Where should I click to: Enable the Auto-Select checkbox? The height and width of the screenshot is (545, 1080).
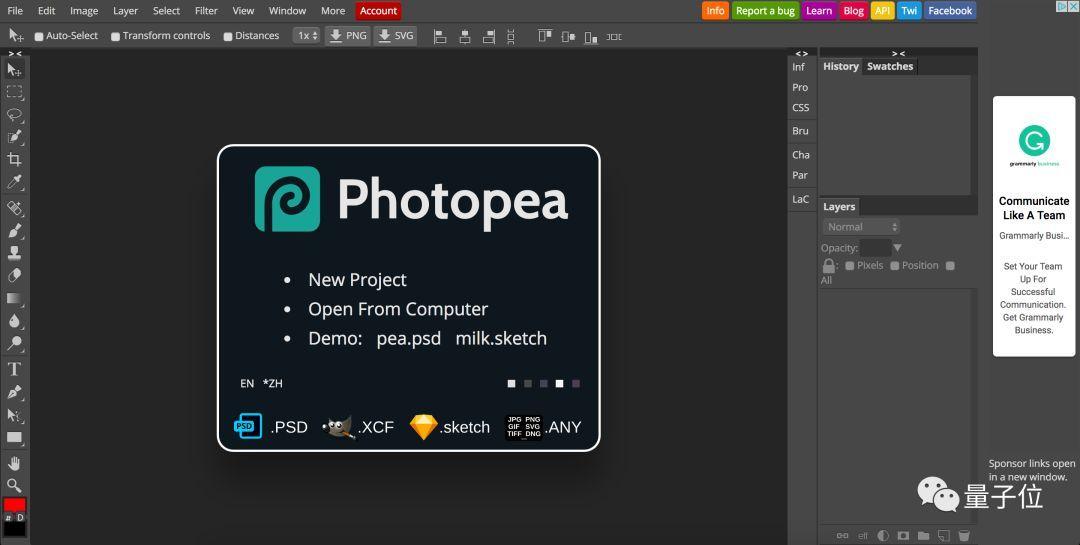coord(39,37)
